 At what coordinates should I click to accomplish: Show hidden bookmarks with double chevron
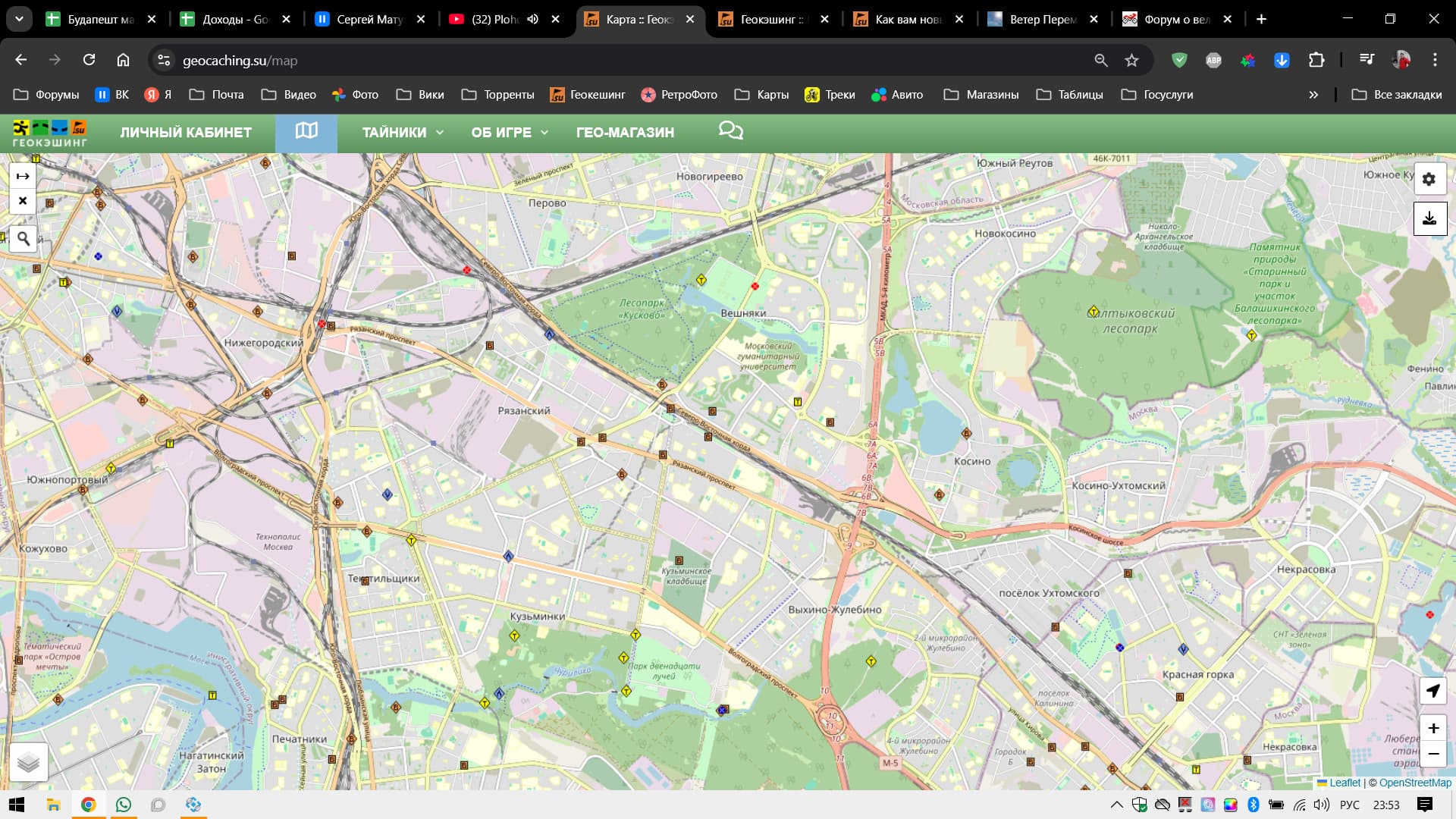pos(1313,95)
